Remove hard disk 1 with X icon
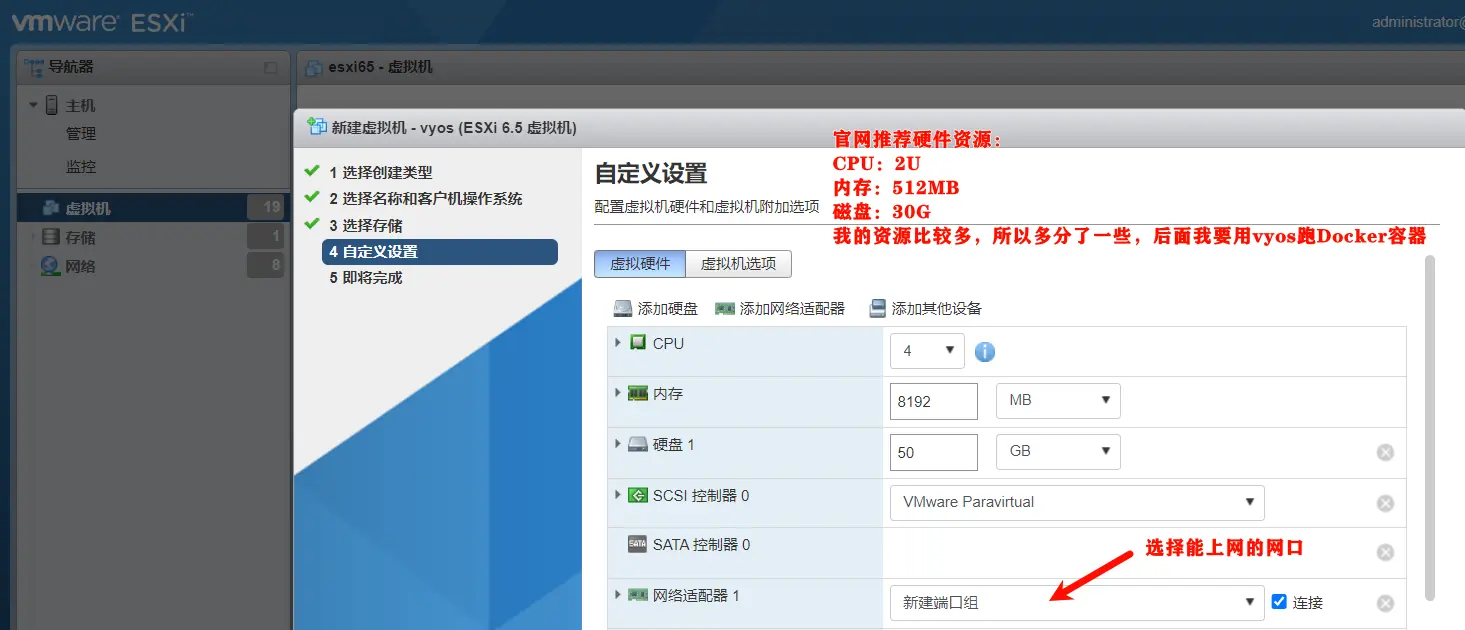Screen dimensions: 1465x630 (1385, 452)
